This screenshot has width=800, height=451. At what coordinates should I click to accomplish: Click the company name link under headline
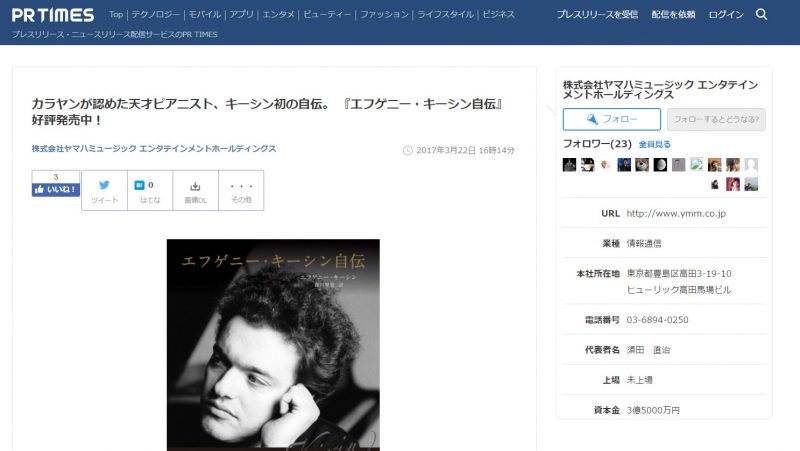154,148
